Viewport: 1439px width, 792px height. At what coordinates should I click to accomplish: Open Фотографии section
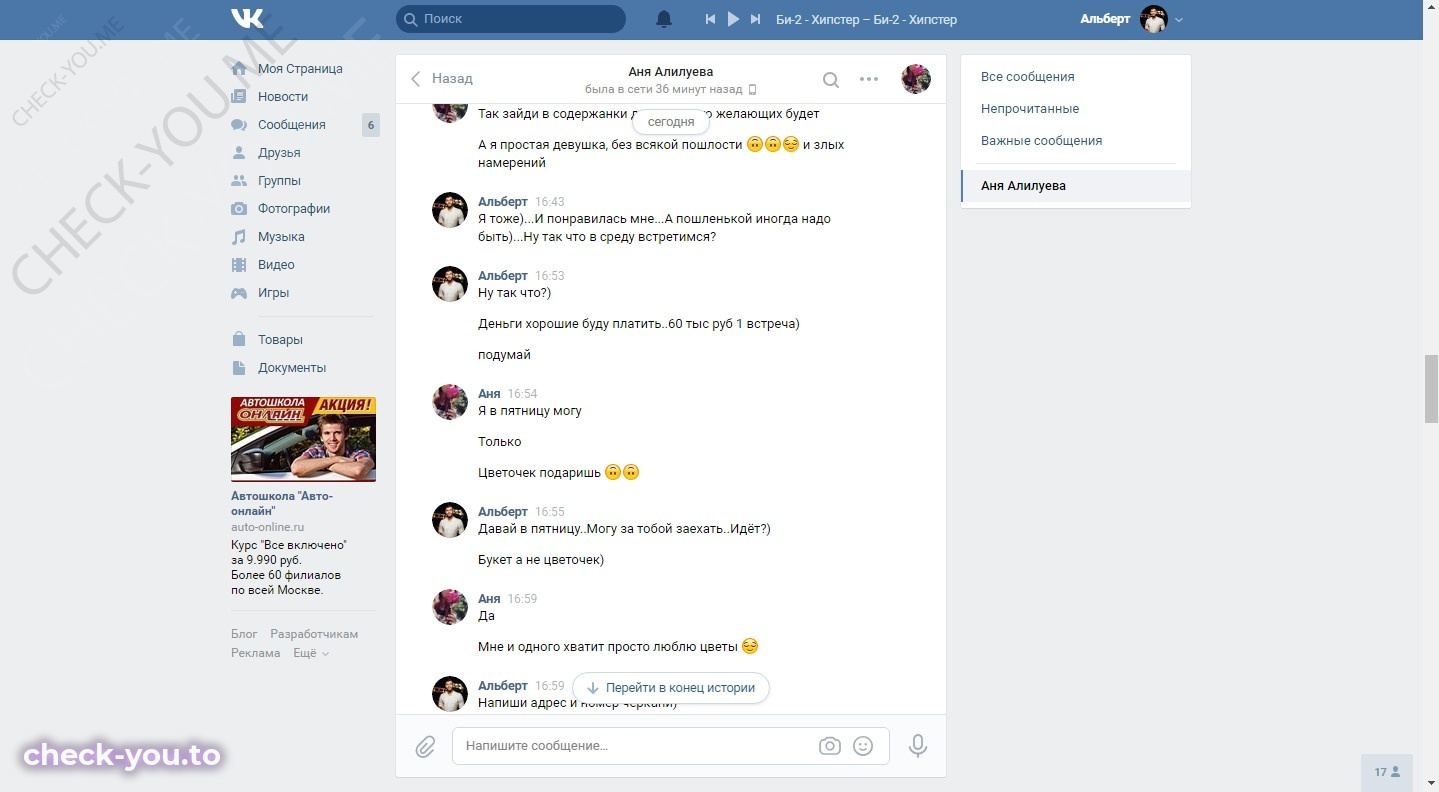(294, 209)
